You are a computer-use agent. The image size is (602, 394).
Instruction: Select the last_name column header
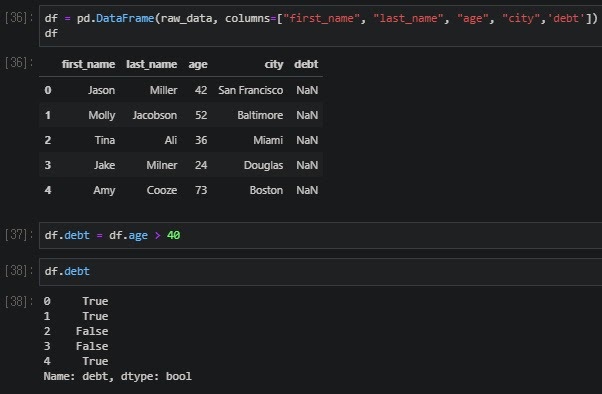(152, 64)
